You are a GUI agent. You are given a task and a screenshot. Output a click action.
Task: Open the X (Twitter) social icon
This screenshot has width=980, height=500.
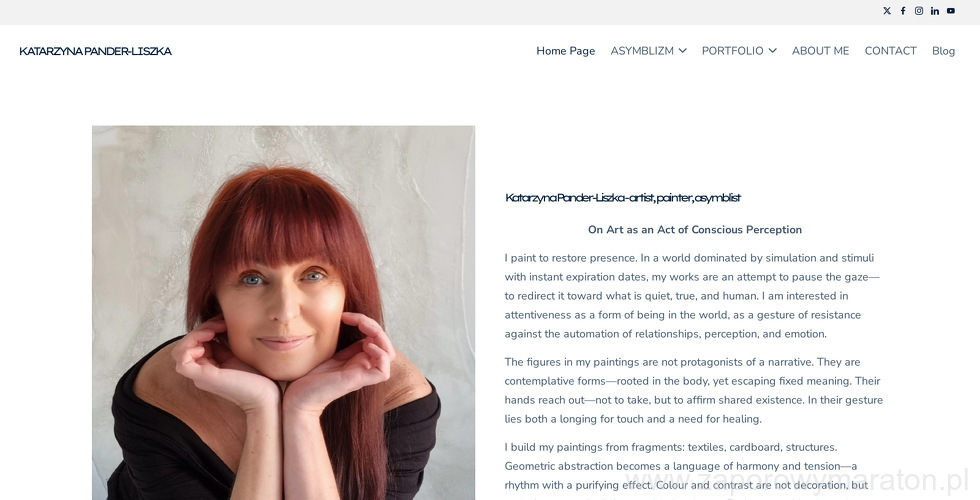[887, 11]
